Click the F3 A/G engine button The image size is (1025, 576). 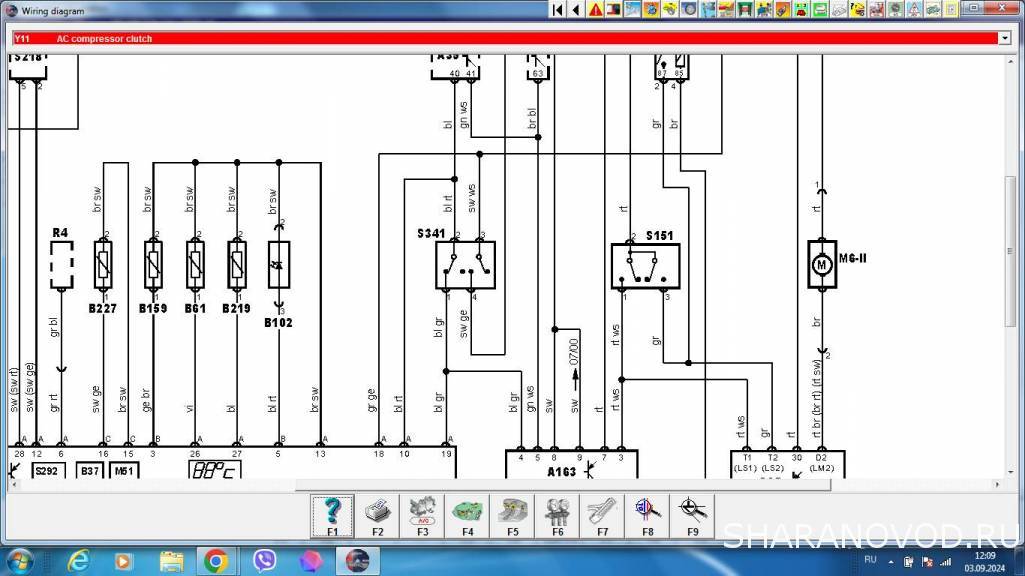[422, 512]
